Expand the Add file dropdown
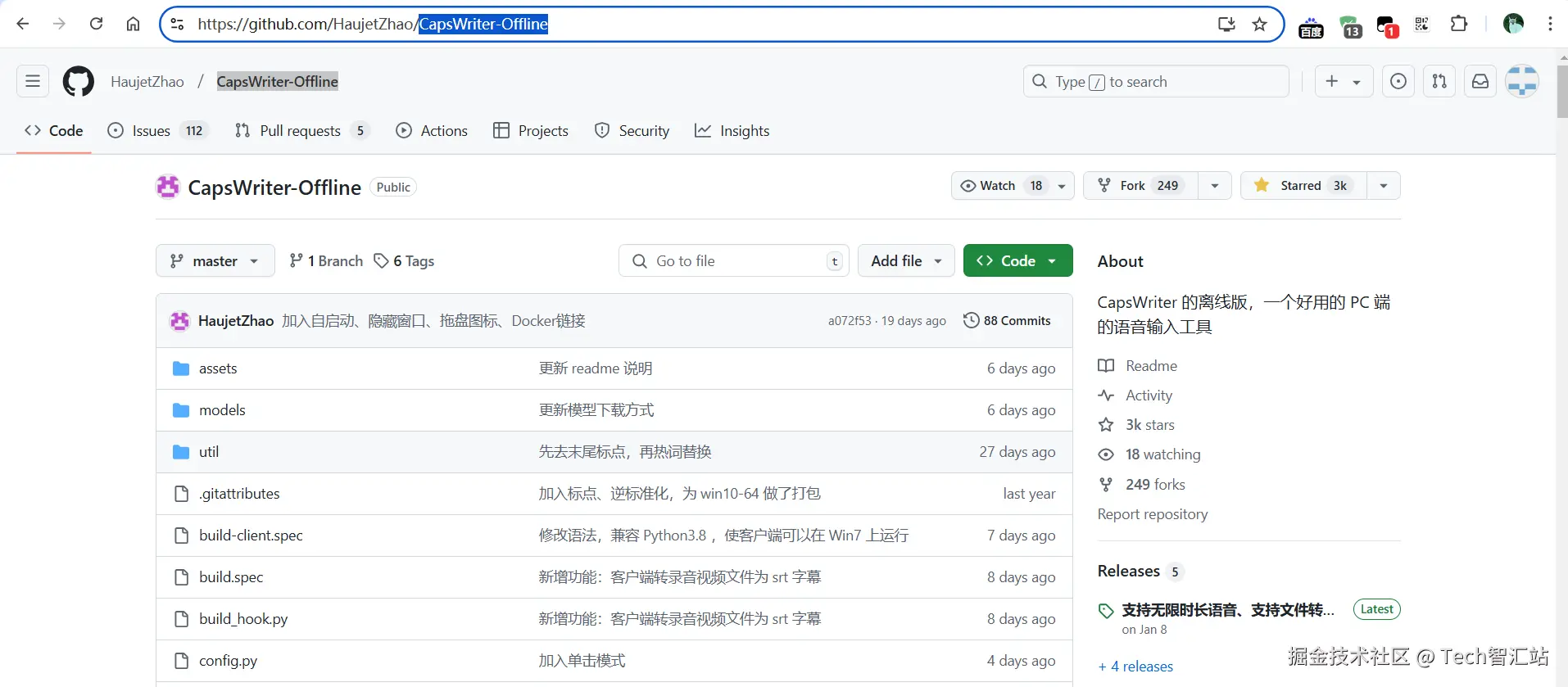Viewport: 1568px width, 687px height. [x=906, y=260]
